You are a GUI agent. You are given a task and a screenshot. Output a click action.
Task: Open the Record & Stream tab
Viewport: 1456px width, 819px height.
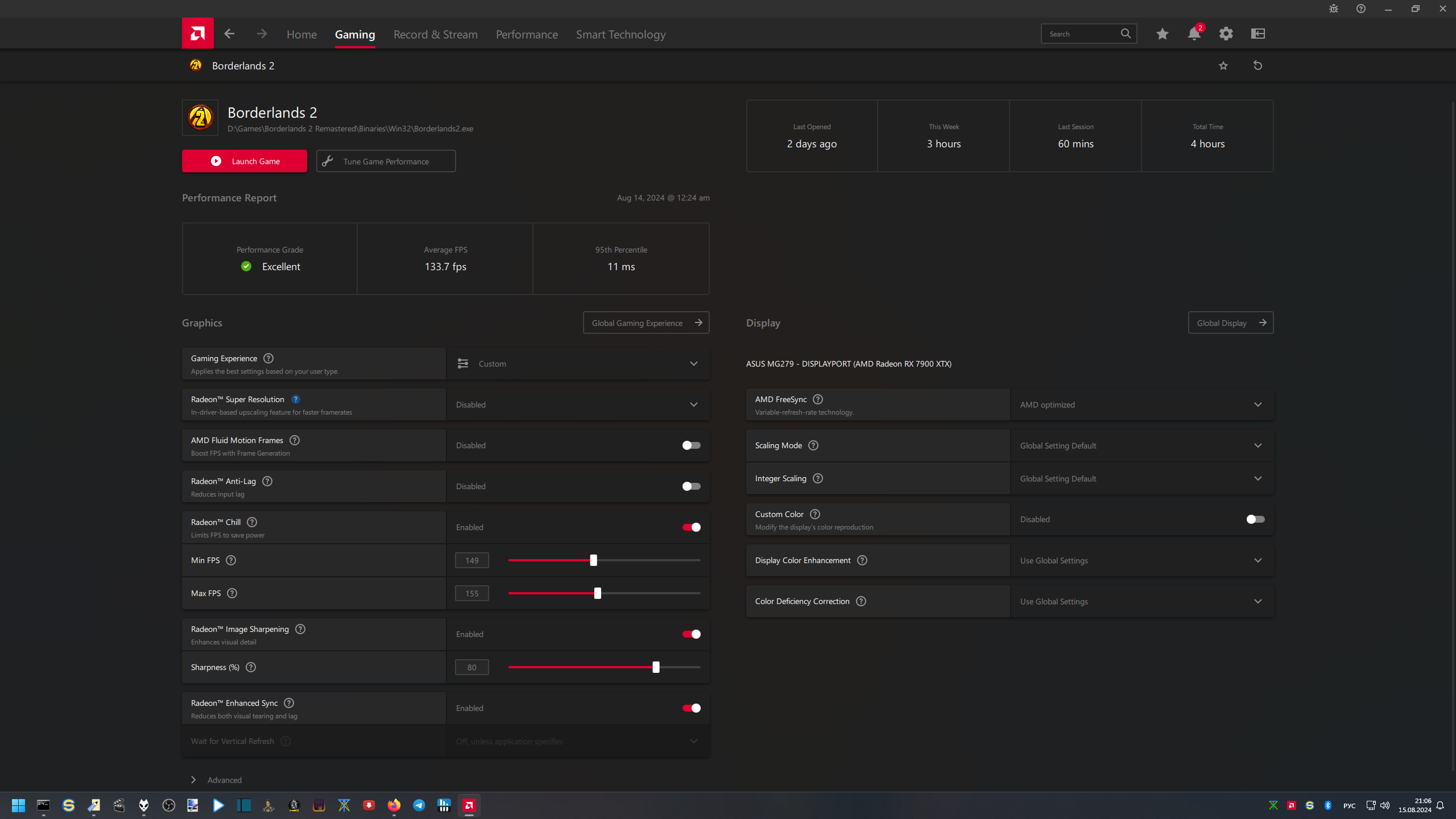(435, 35)
